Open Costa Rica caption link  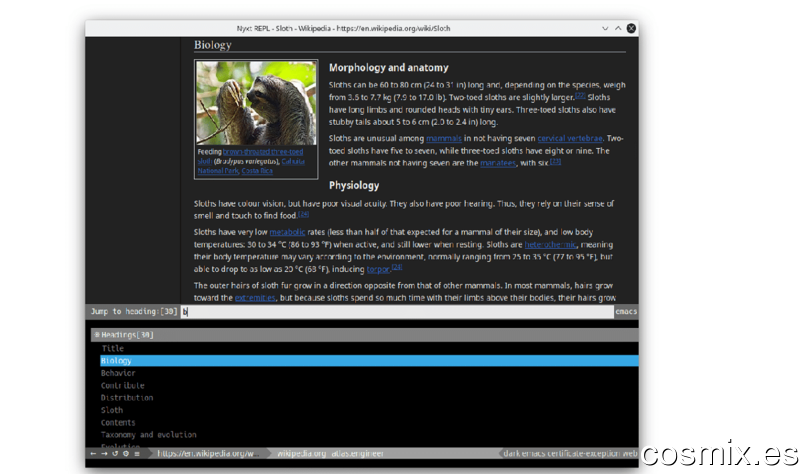click(x=257, y=171)
